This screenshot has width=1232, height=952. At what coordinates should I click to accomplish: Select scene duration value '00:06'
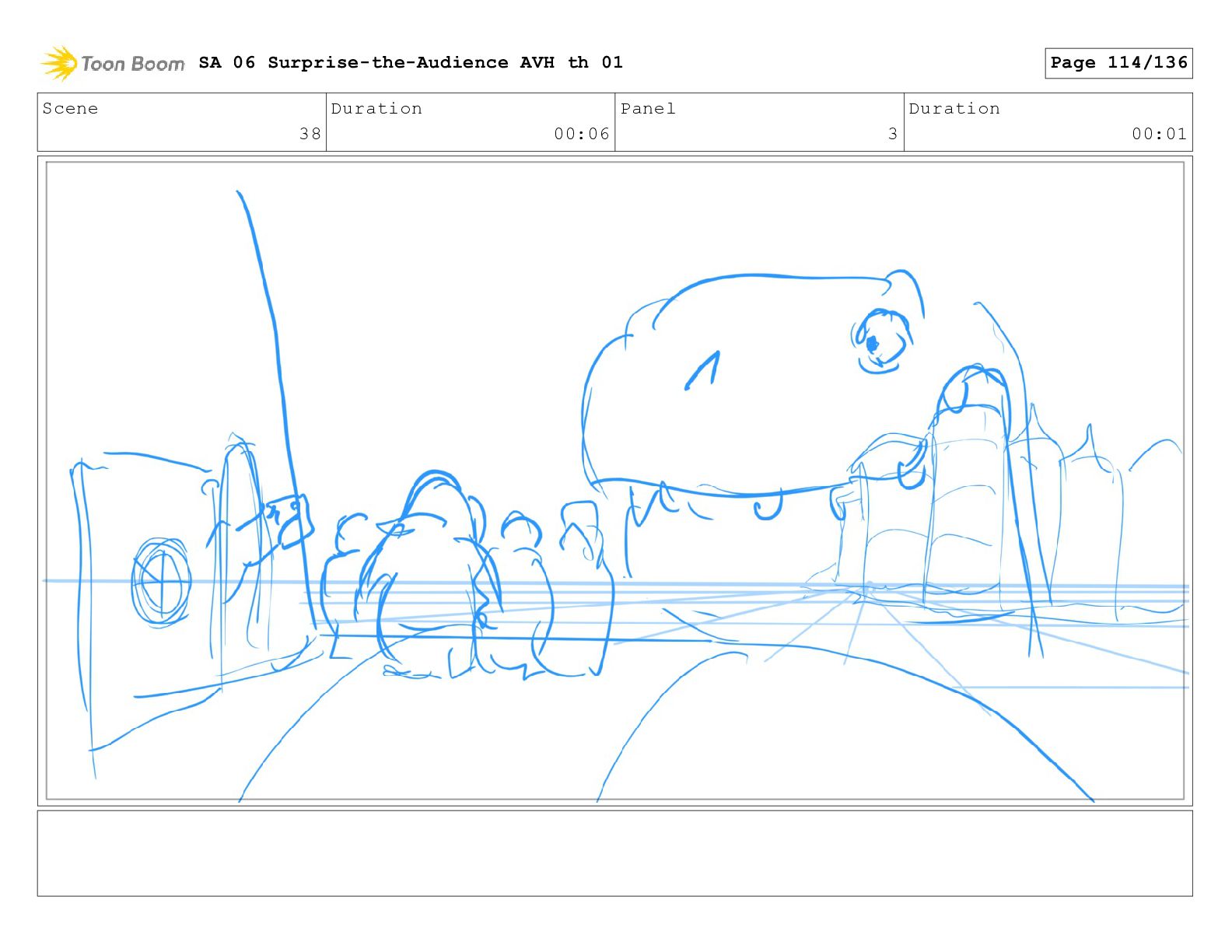coord(582,134)
